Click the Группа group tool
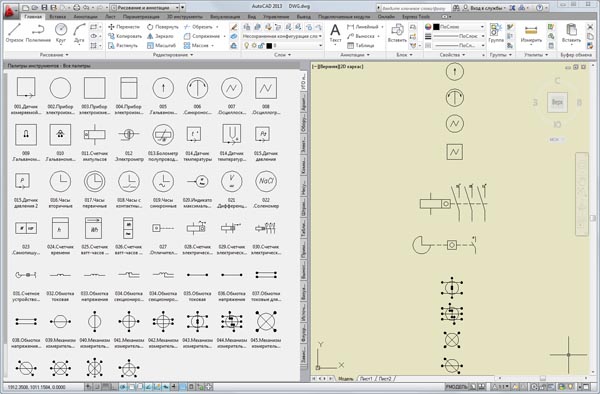The width and height of the screenshot is (600, 394). point(496,33)
